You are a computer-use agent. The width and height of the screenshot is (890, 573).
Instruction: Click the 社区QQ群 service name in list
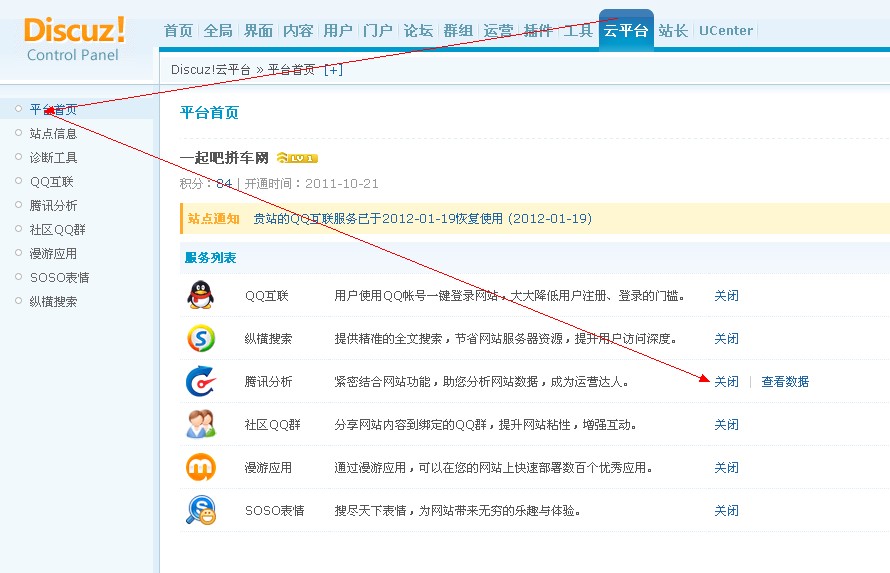pyautogui.click(x=272, y=425)
